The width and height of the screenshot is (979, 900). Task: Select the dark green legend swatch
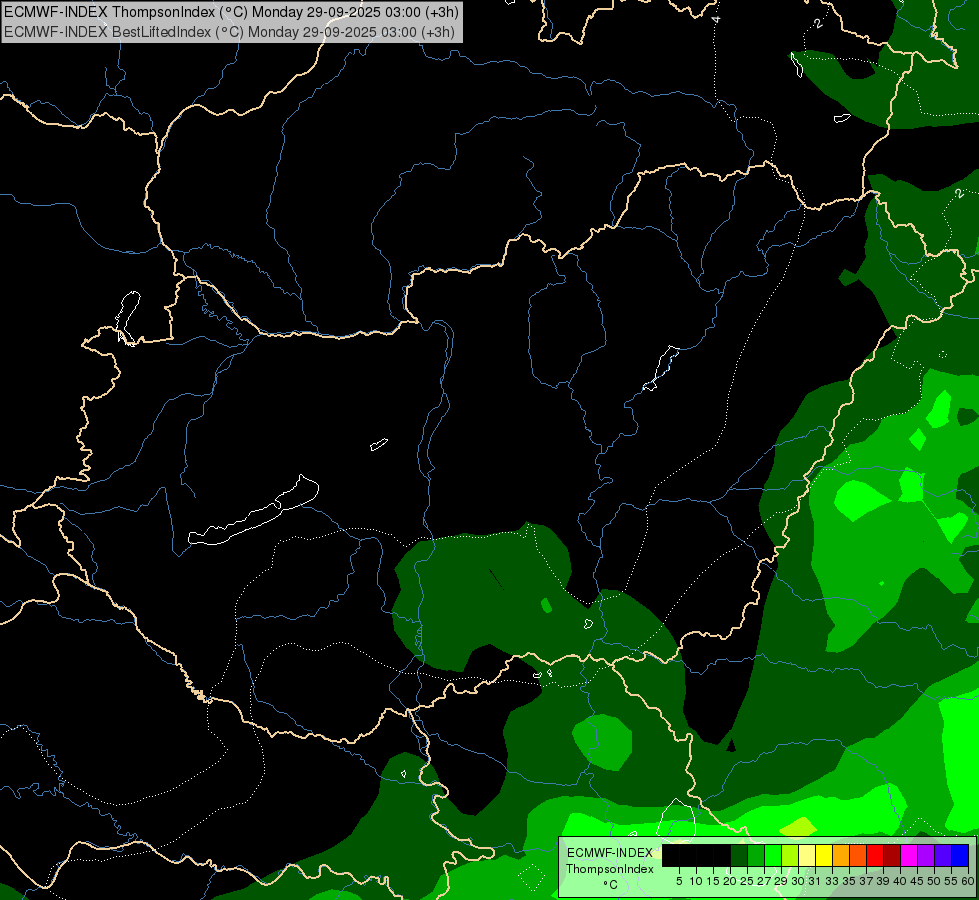[739, 855]
